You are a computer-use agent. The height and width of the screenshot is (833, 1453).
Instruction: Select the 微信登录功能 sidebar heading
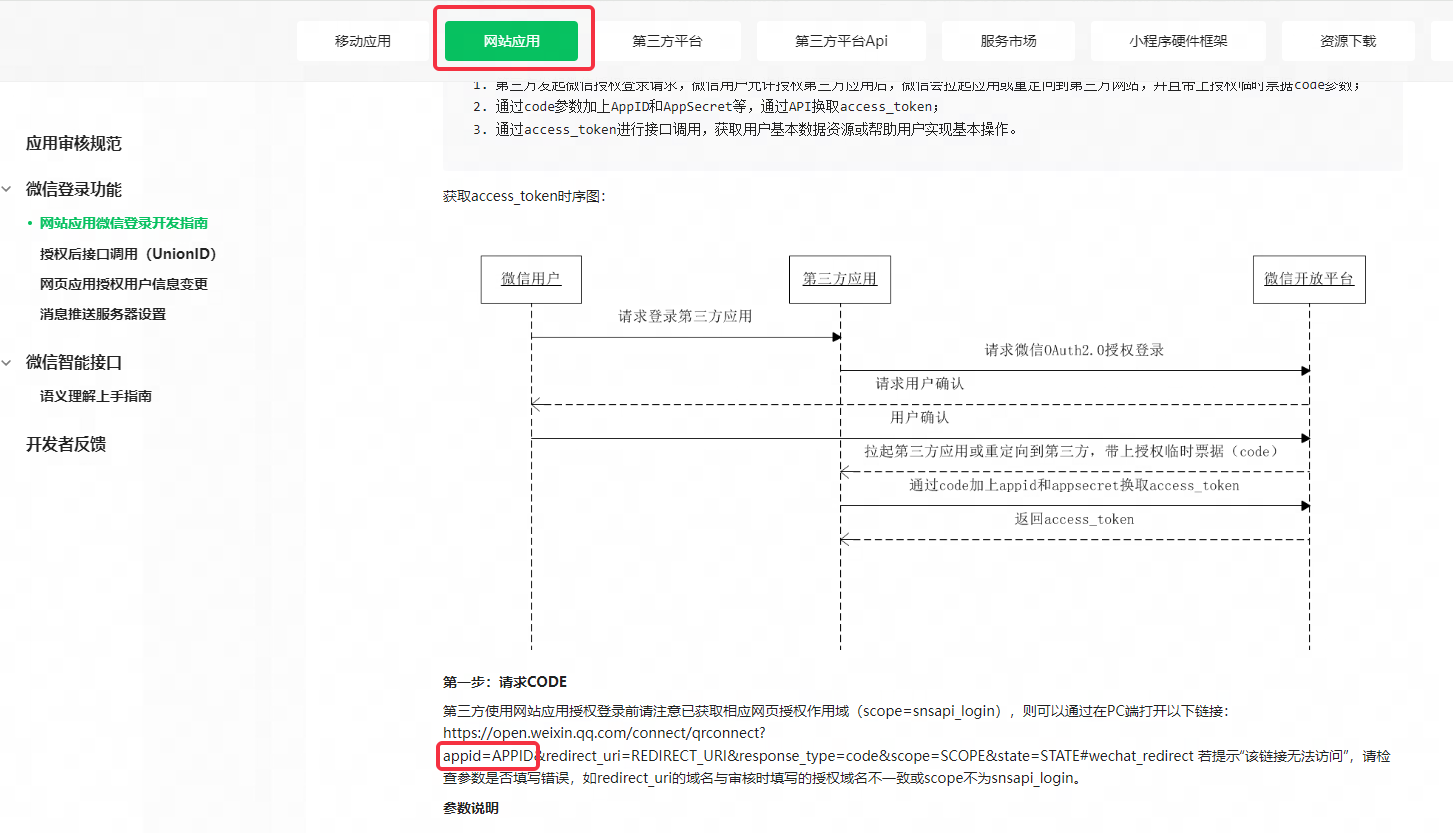point(74,189)
